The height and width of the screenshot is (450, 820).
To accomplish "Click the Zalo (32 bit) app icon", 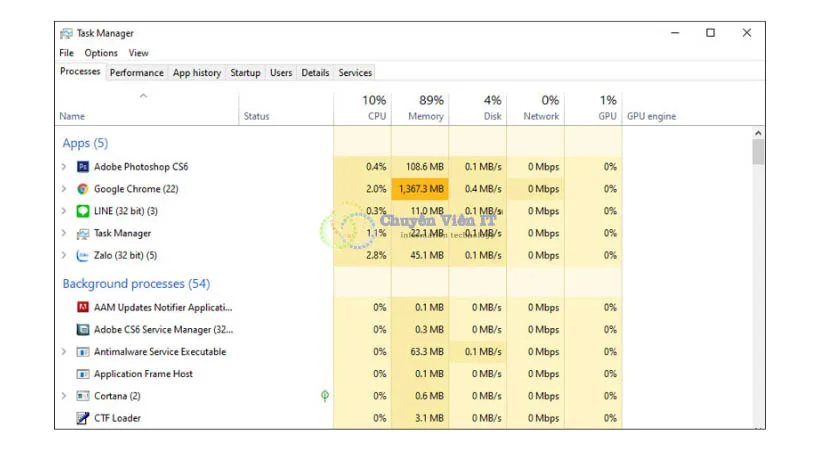I will pos(83,255).
